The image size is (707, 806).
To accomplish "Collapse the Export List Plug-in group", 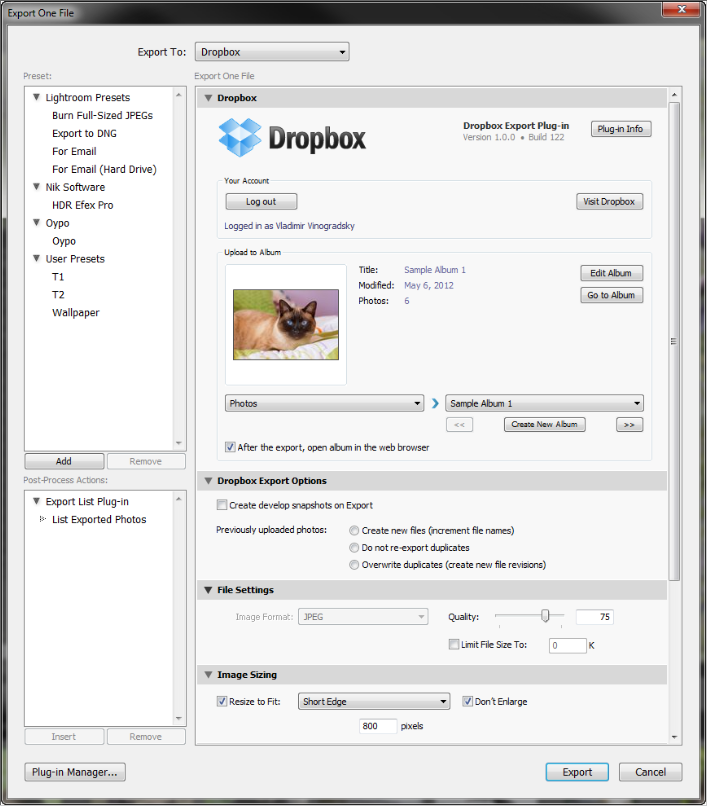I will (x=37, y=501).
